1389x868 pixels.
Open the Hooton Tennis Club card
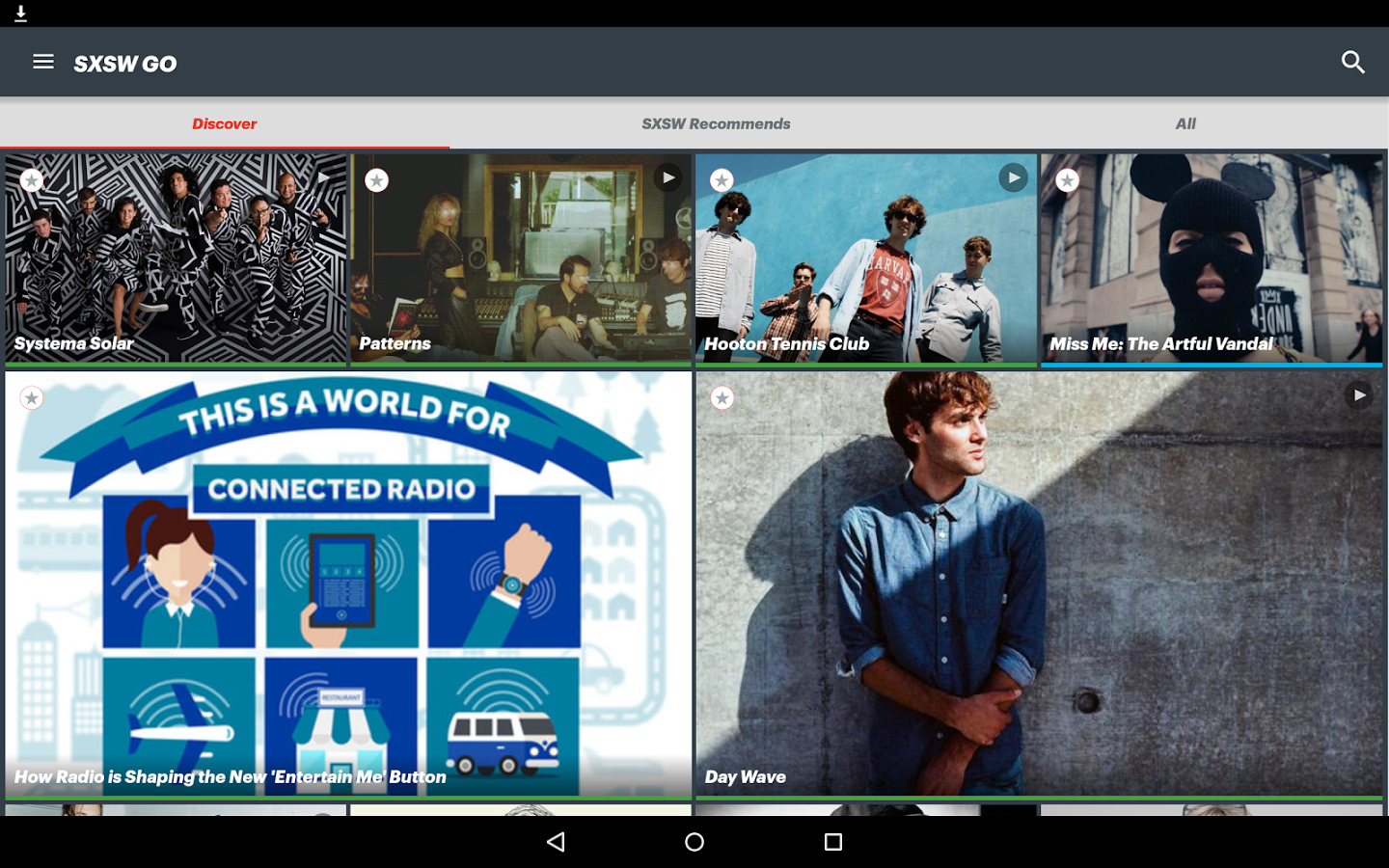click(x=866, y=258)
